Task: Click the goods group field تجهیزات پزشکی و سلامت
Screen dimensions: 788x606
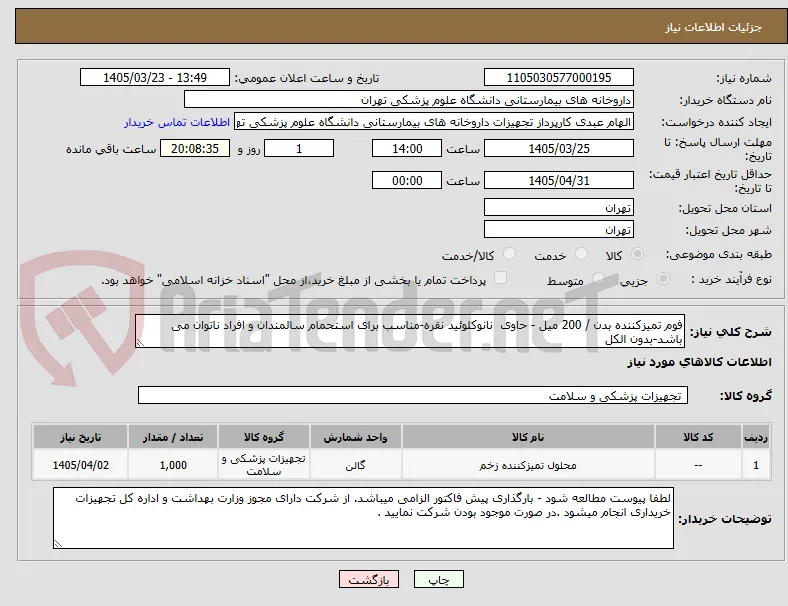Action: 413,395
